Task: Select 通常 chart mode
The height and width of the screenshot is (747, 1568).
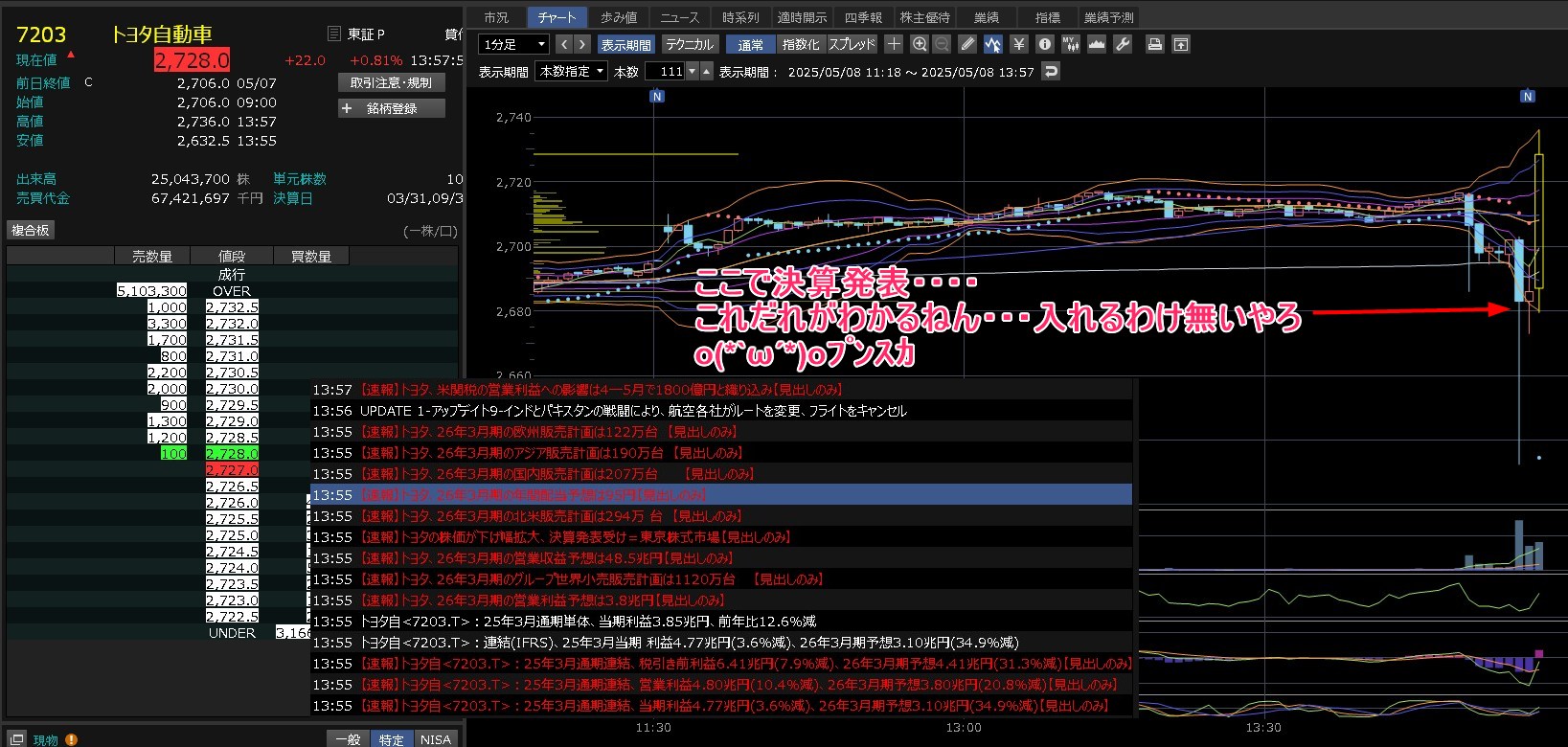Action: point(751,44)
